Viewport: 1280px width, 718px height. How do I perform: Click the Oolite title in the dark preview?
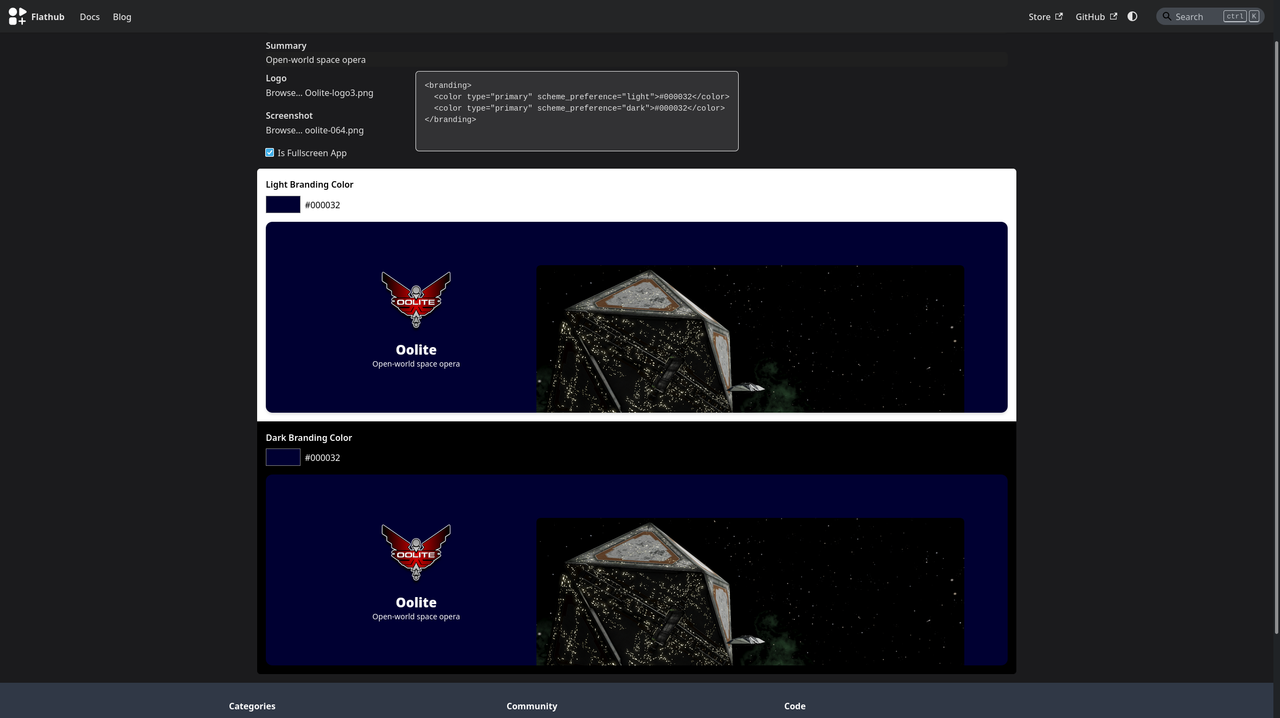[416, 603]
